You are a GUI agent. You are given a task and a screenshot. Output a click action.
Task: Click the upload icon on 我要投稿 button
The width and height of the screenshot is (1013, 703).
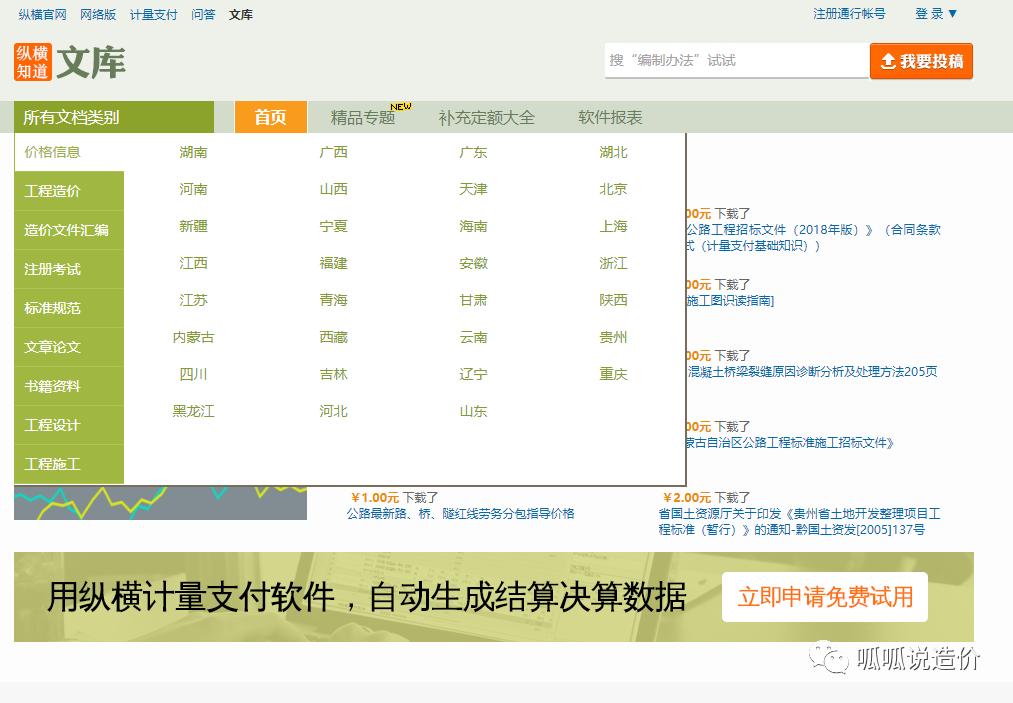[889, 61]
